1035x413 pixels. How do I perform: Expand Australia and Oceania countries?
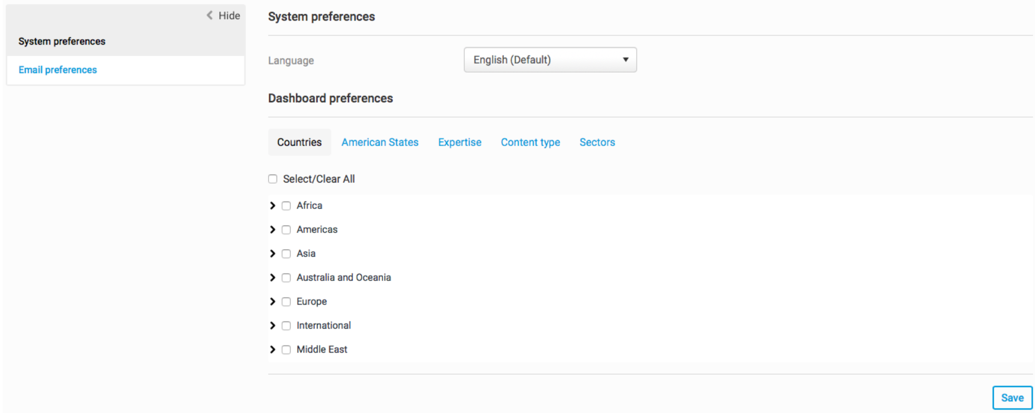click(273, 278)
